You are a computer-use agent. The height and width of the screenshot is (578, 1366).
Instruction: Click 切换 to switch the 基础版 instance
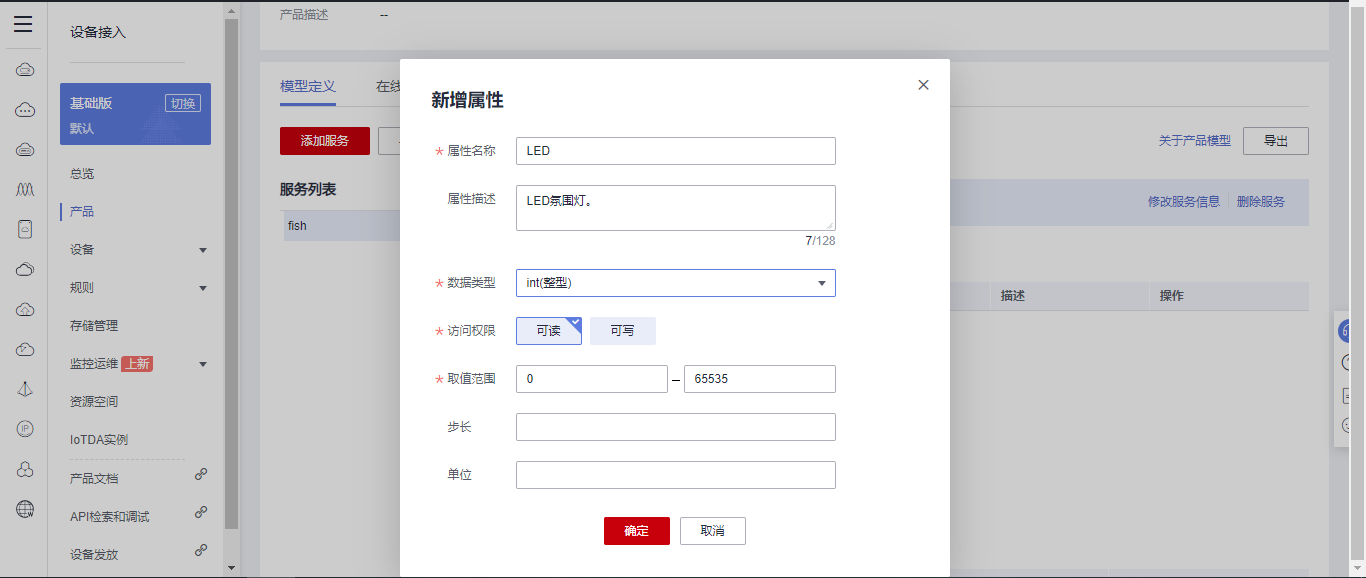click(182, 103)
